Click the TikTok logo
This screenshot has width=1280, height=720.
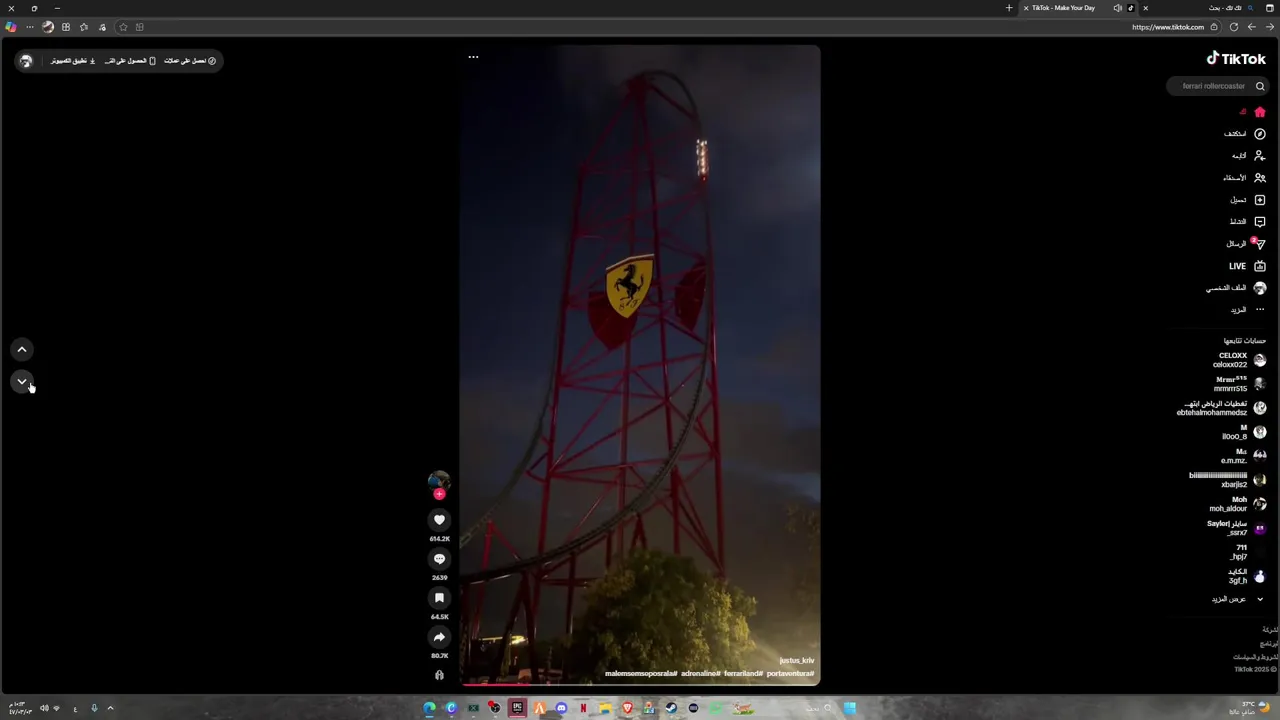pyautogui.click(x=1236, y=58)
